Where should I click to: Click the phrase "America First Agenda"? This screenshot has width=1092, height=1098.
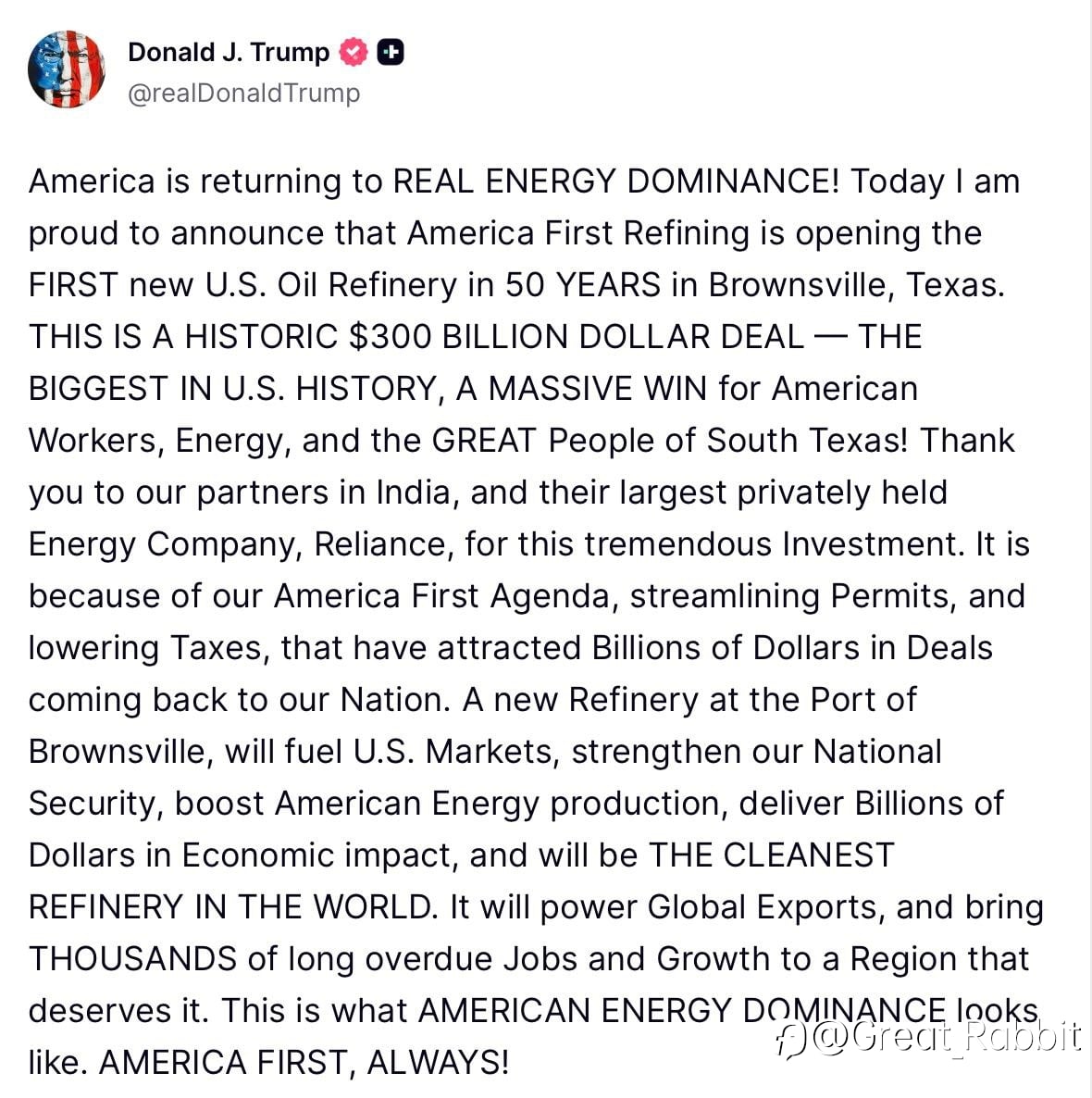[442, 595]
